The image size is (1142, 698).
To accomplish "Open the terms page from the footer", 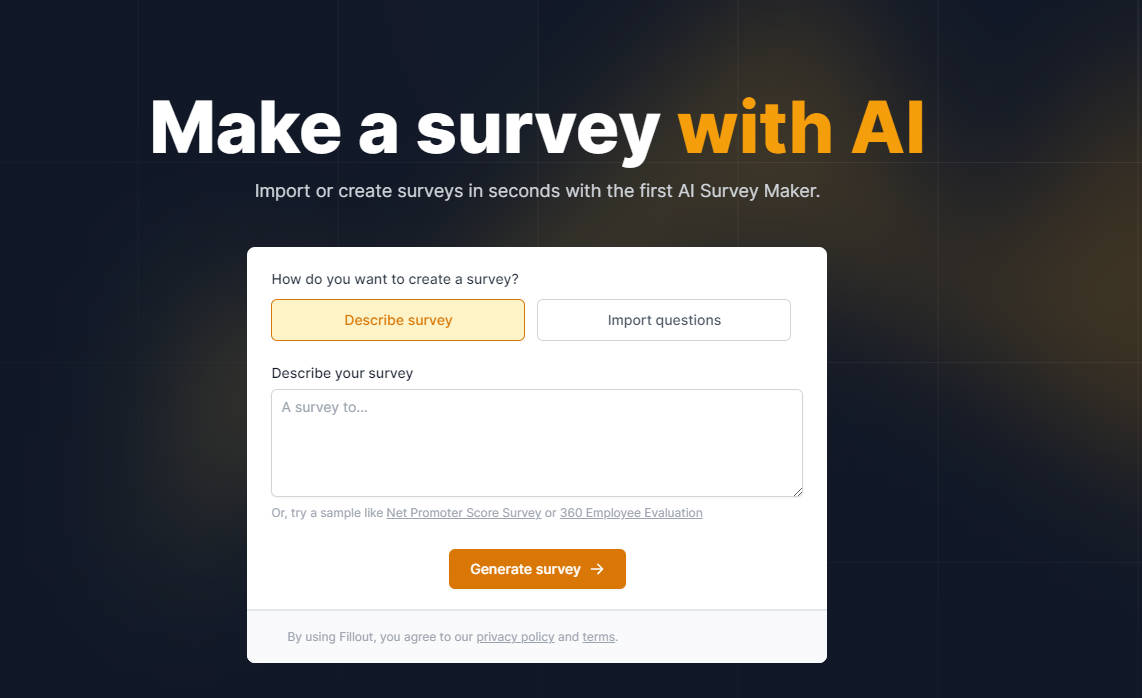I will coord(598,636).
